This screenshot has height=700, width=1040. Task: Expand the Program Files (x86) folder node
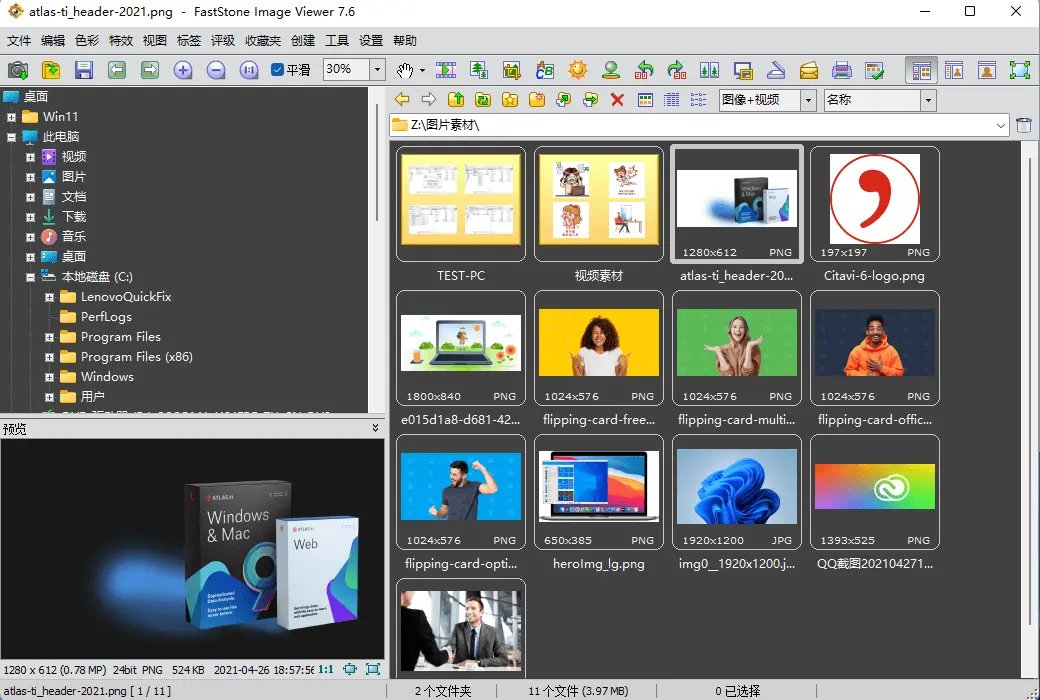pyautogui.click(x=50, y=357)
